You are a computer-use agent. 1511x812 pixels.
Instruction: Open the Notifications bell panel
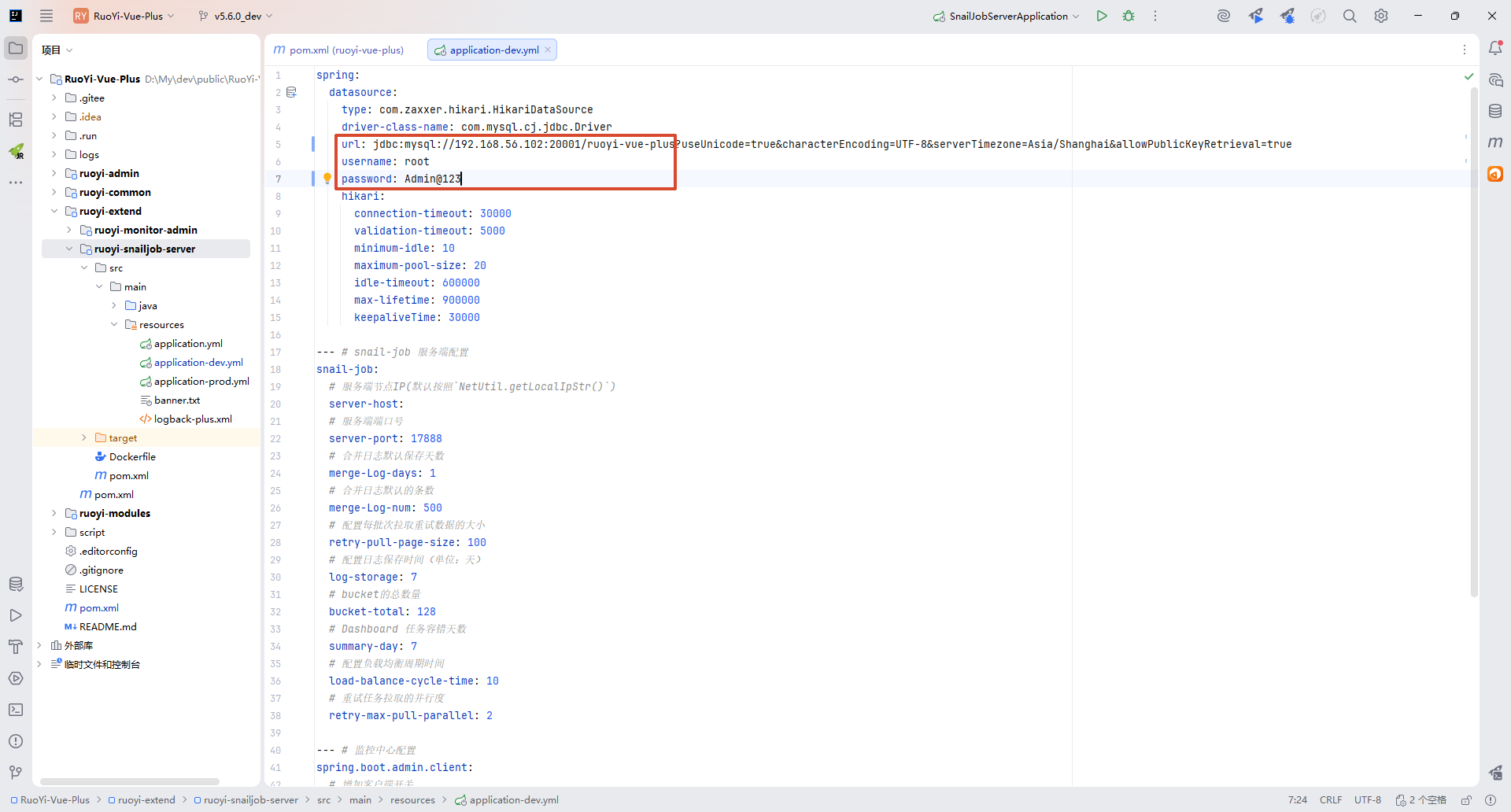1495,49
